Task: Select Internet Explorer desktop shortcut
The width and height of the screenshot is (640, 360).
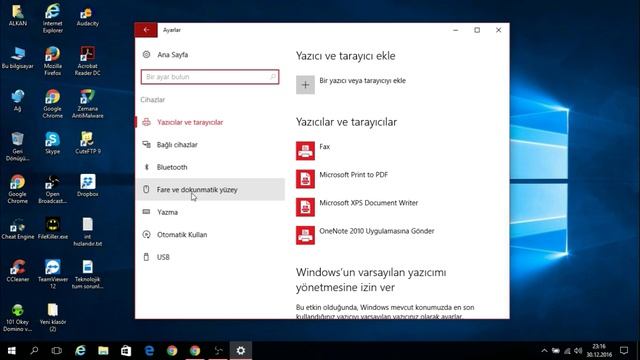Action: (x=53, y=18)
